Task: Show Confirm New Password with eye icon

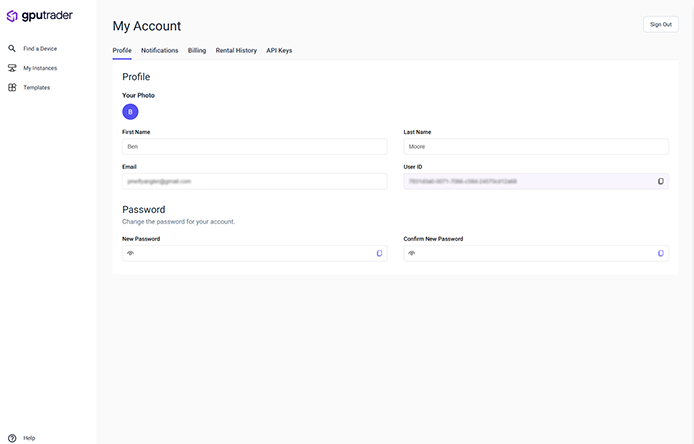Action: click(412, 253)
